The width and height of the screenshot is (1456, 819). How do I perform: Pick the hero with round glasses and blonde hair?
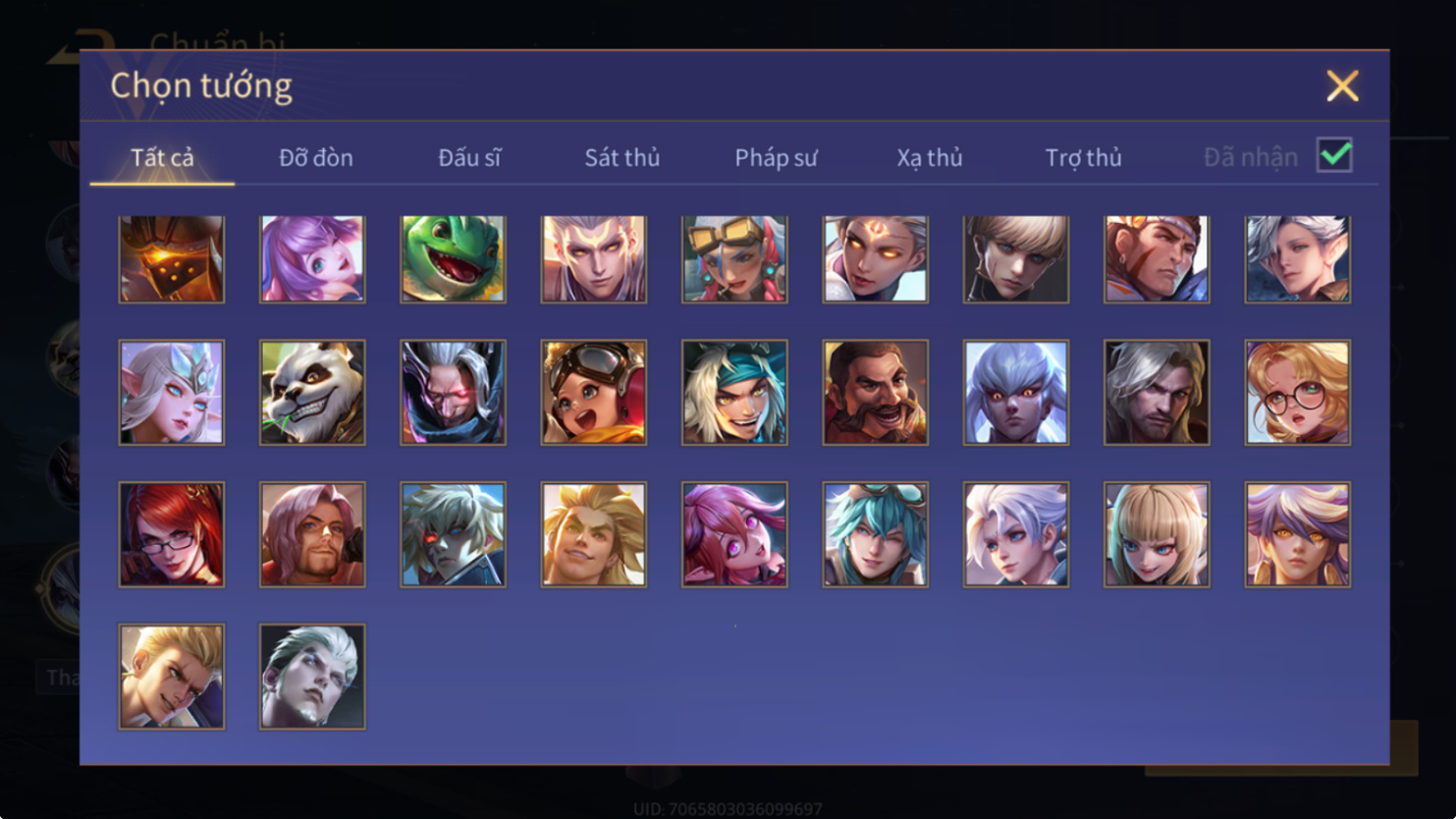click(x=1297, y=392)
